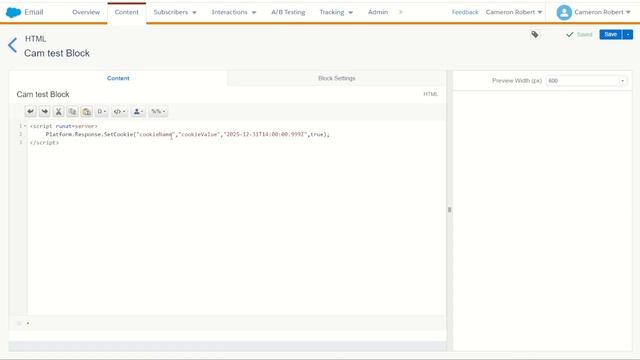Click the user avatar icon
This screenshot has height=360, width=640.
click(x=564, y=12)
